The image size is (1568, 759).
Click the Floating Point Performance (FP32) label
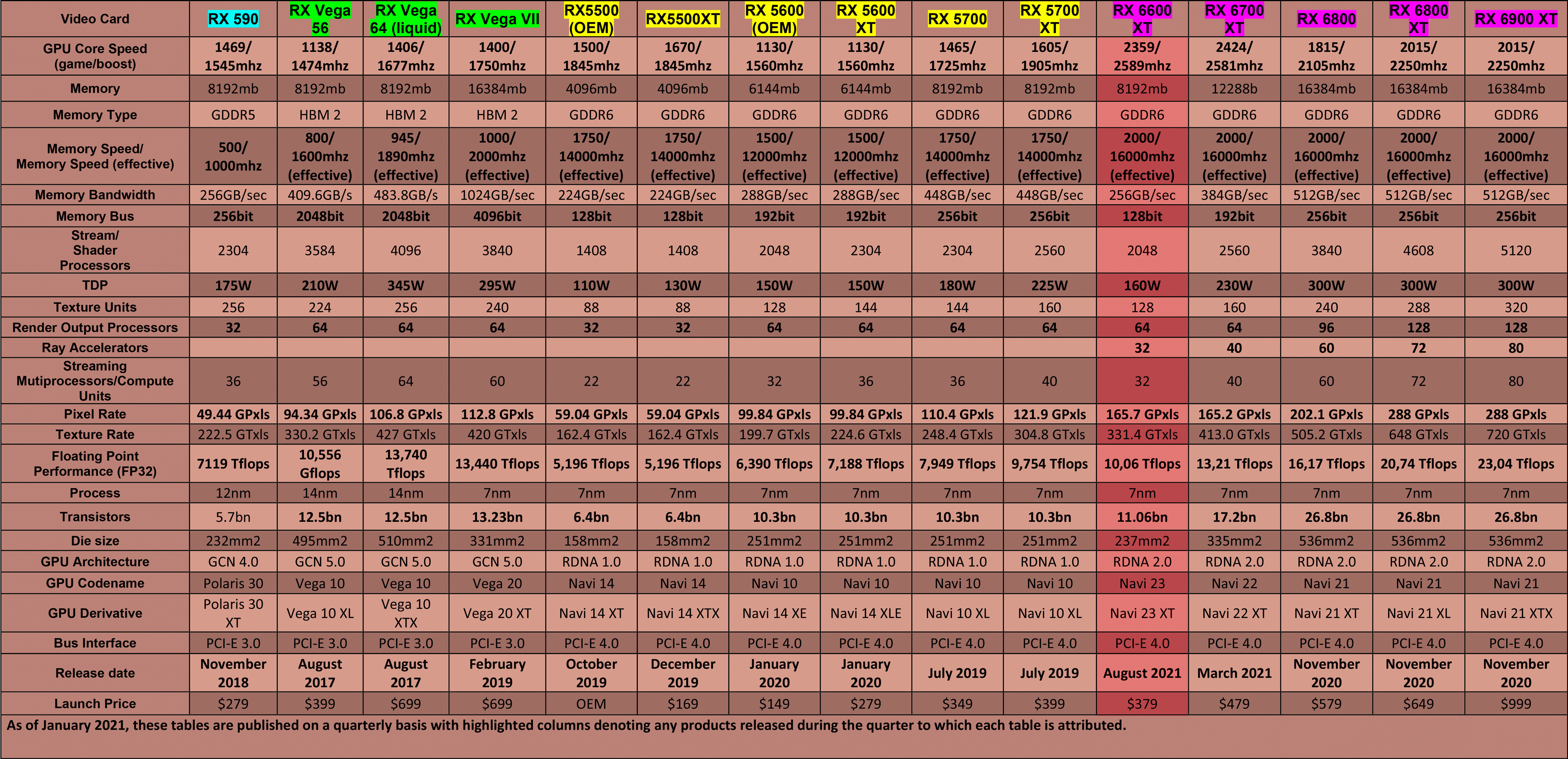(x=95, y=463)
